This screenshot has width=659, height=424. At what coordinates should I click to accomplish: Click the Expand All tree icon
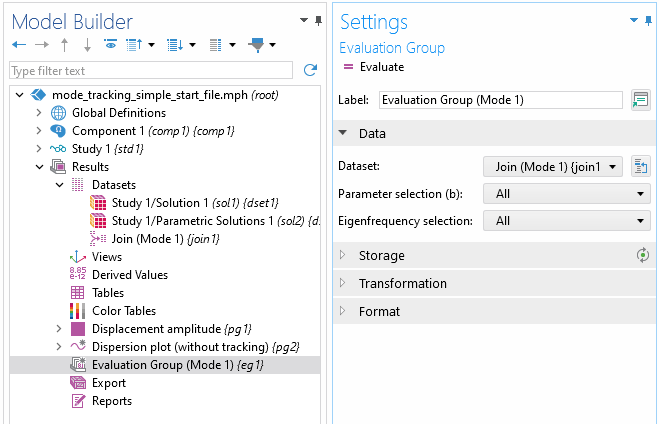tap(175, 45)
